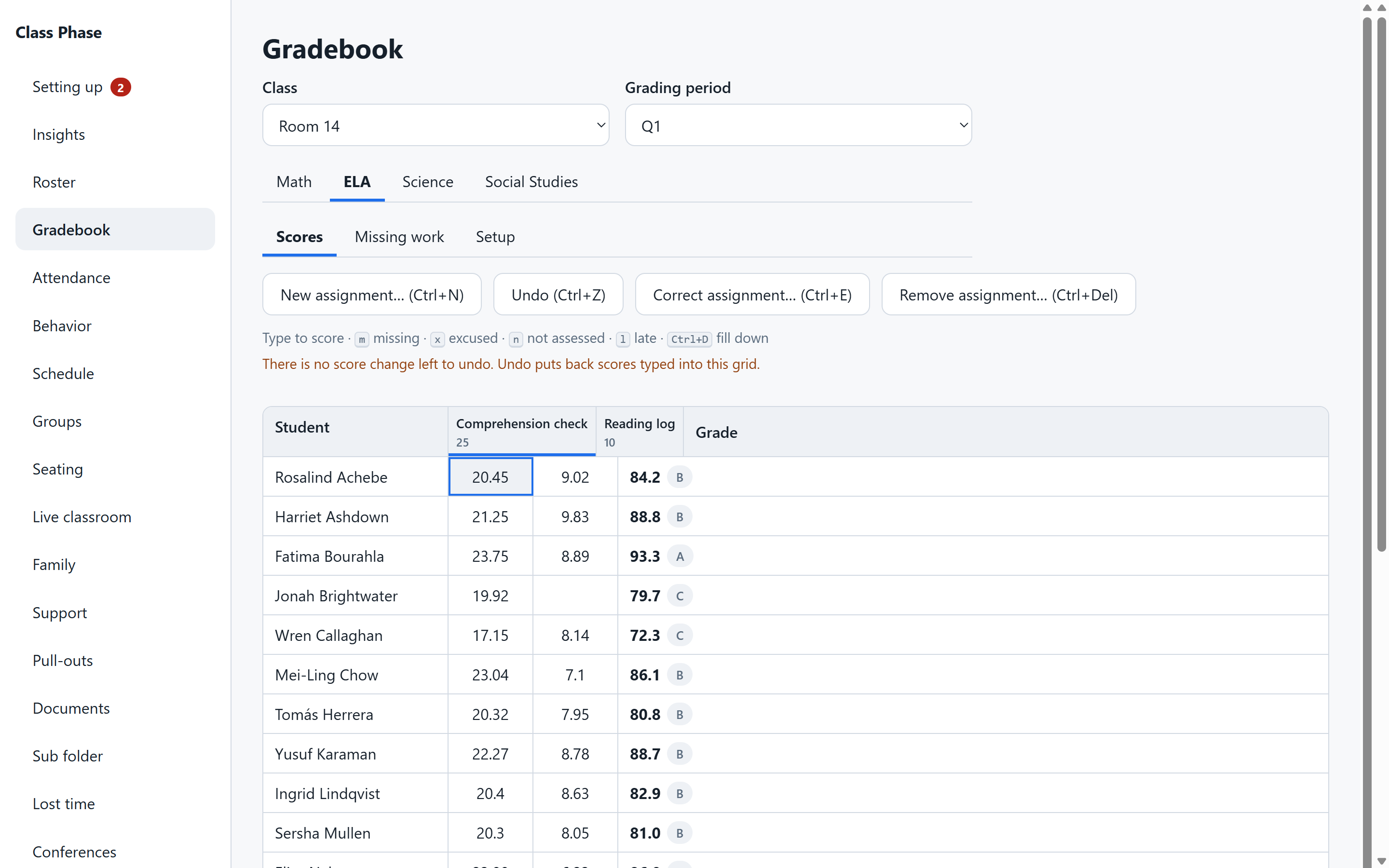Open the Class dropdown showing Room 14
Screen dimensions: 1389x868
[x=436, y=125]
